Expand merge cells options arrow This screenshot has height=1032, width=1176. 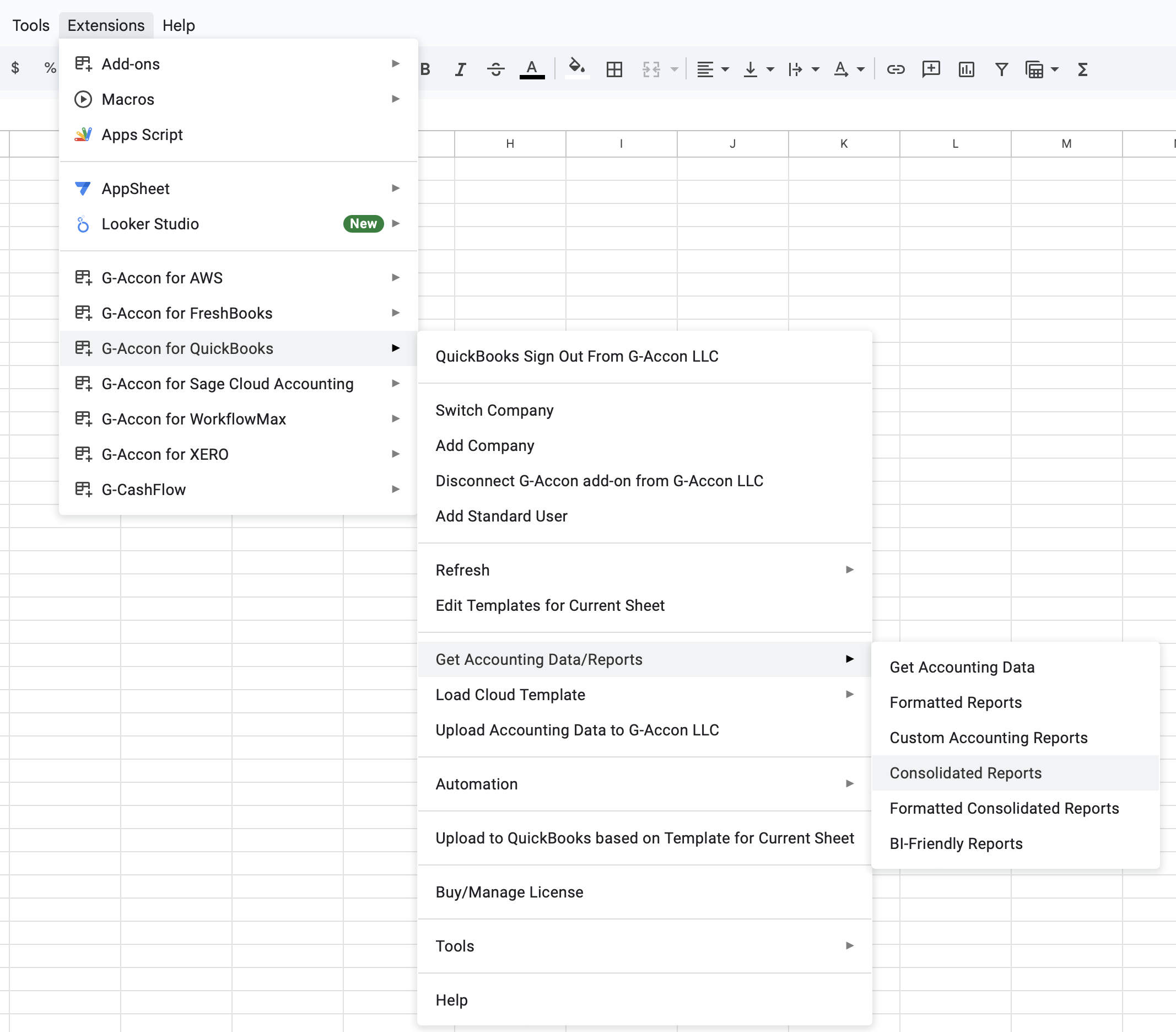pos(675,69)
